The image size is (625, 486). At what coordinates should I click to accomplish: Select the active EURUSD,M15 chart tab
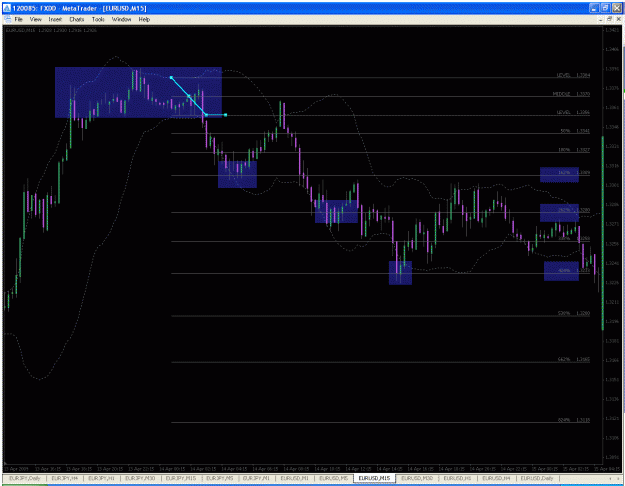pyautogui.click(x=374, y=478)
